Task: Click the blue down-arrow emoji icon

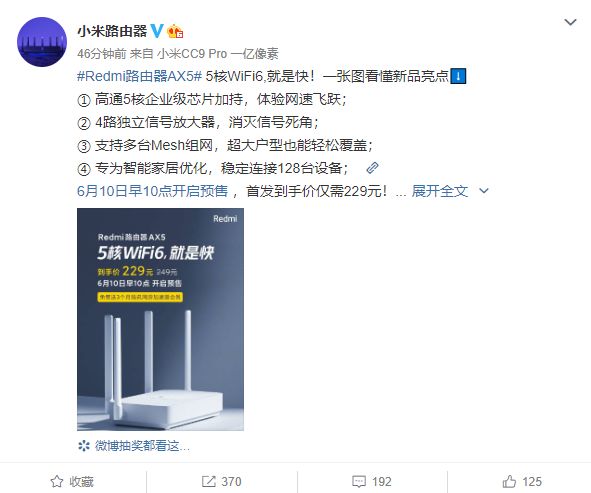Action: point(458,76)
